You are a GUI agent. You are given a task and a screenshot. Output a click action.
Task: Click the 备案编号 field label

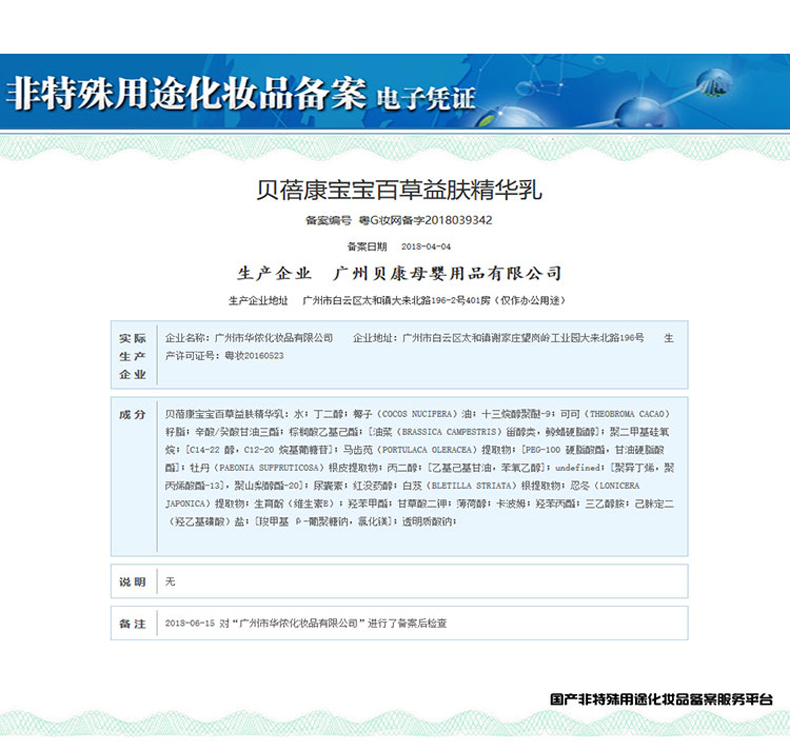[328, 220]
